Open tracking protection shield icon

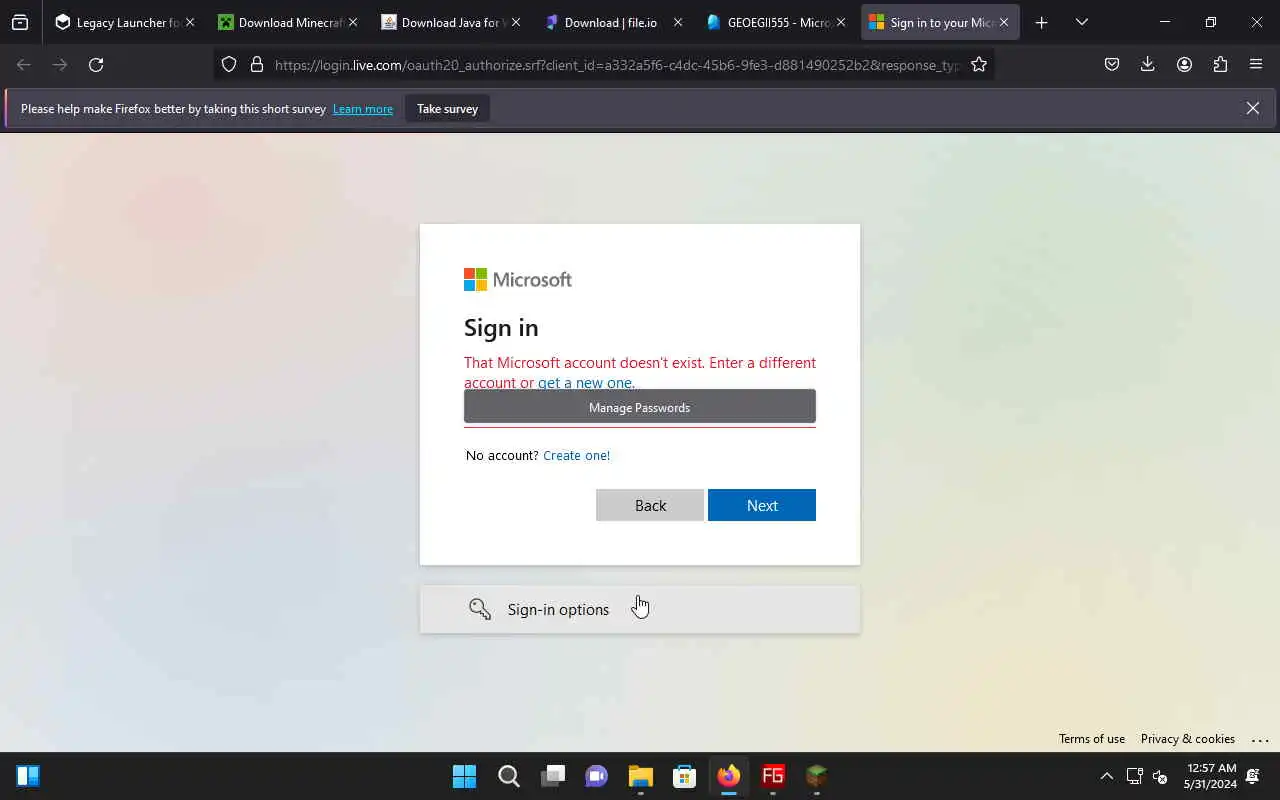229,64
